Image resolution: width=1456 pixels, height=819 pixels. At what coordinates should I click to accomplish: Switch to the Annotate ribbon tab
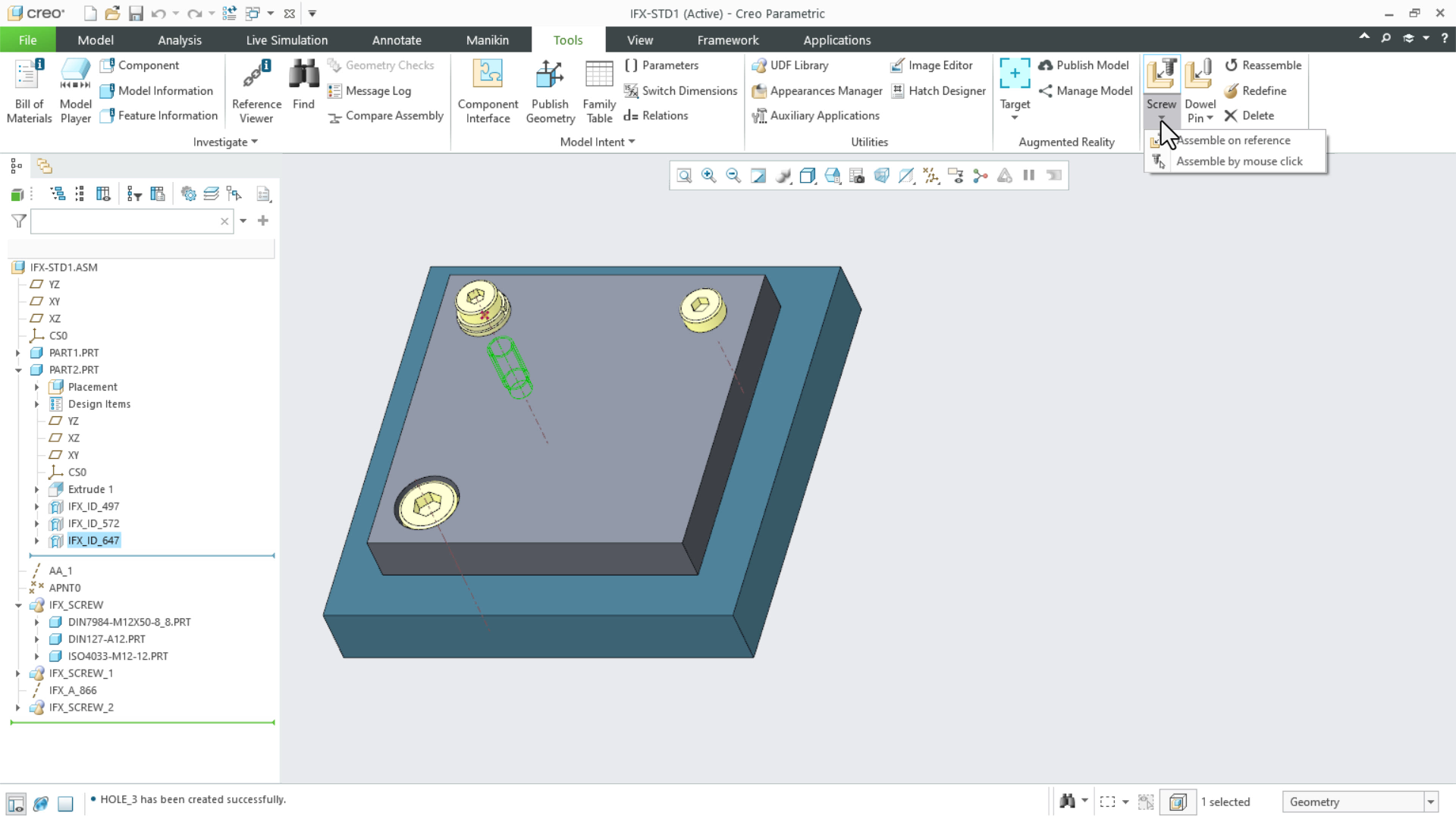click(397, 39)
